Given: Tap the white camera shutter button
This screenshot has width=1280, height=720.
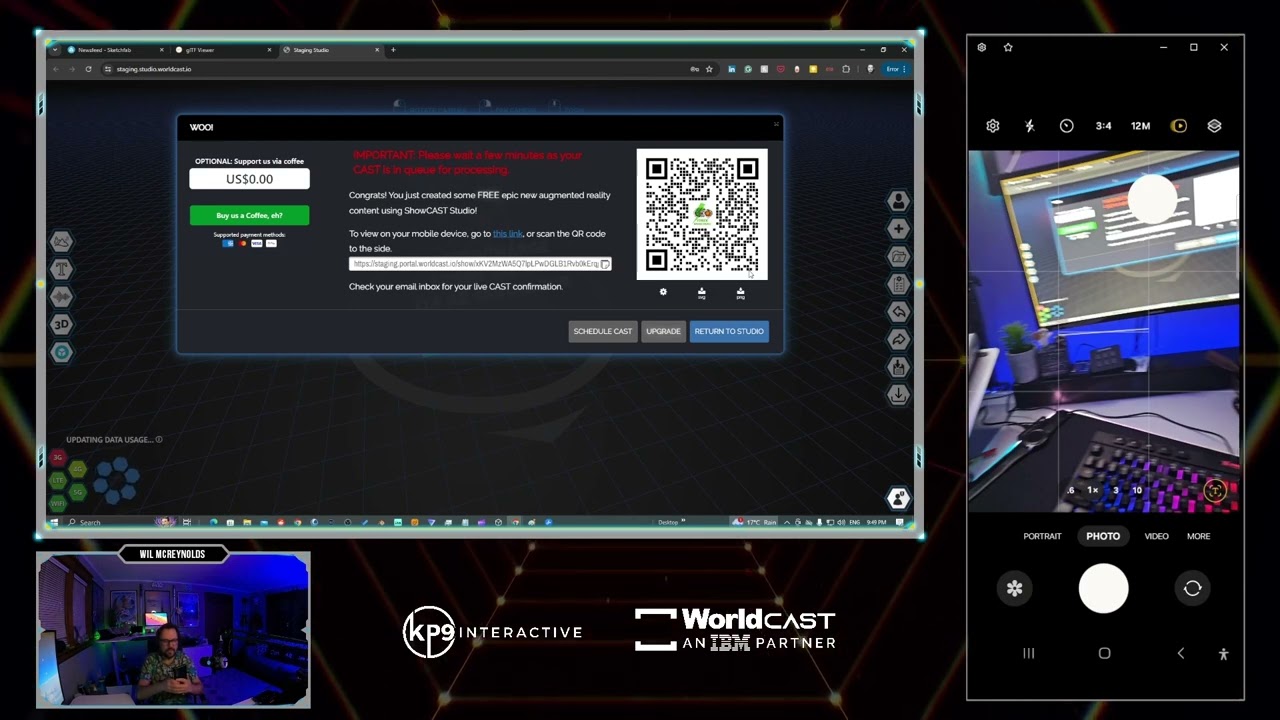Looking at the screenshot, I should click(1103, 588).
